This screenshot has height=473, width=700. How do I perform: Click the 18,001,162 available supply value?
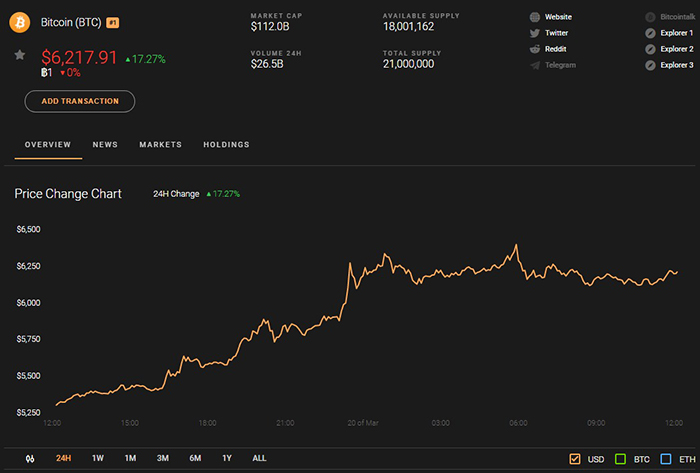coord(408,27)
